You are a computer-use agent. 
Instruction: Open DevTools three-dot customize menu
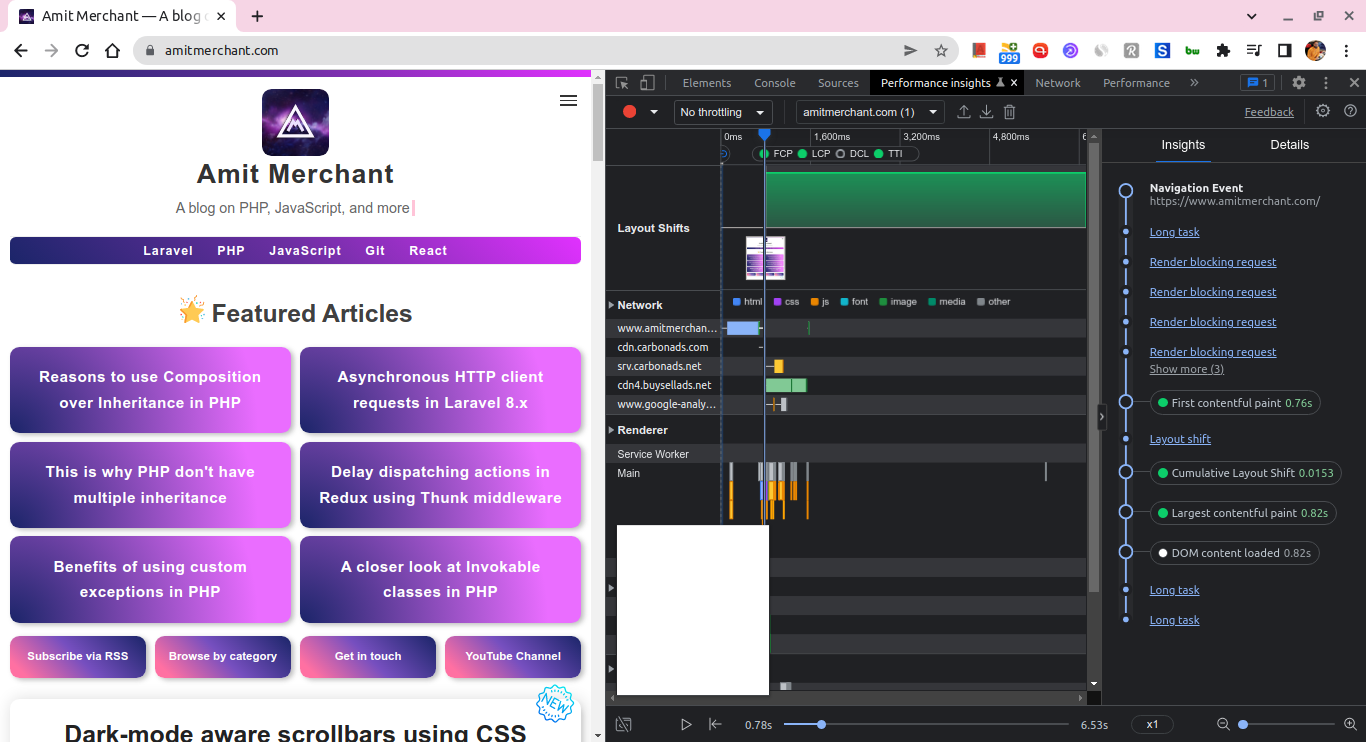(1326, 83)
